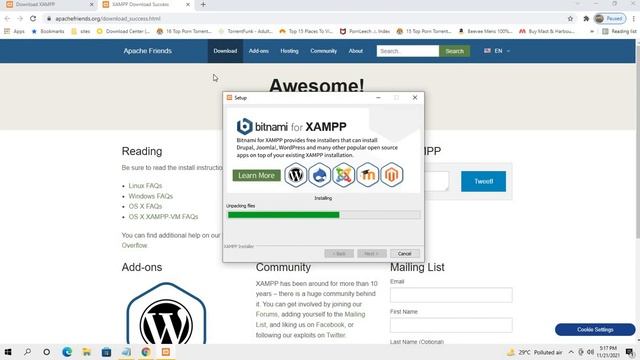Open the Hosting menu item
This screenshot has height=360, width=640.
point(289,51)
